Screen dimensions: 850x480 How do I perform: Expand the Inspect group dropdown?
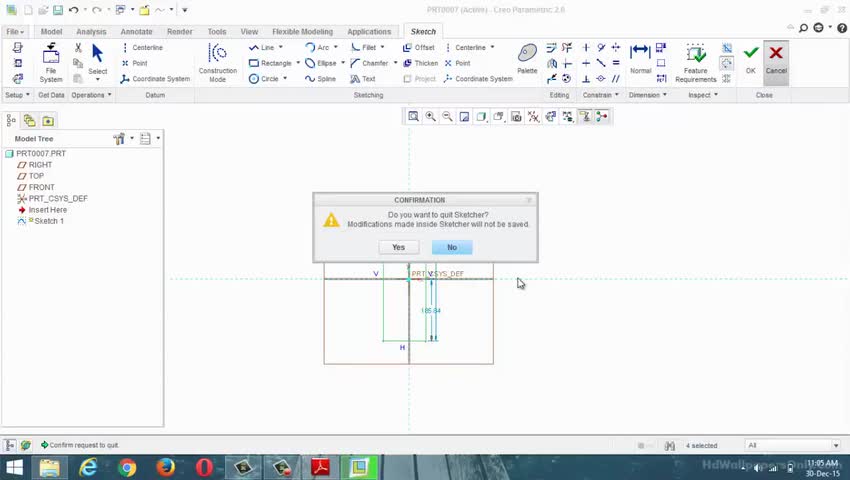(x=703, y=95)
